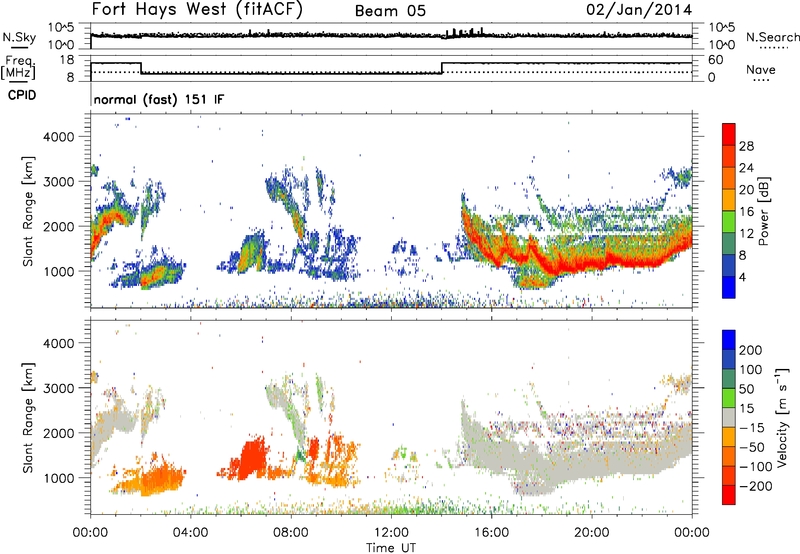The image size is (800, 554).
Task: Click the 'Power [dB]' colorbar label
Action: coord(763,211)
